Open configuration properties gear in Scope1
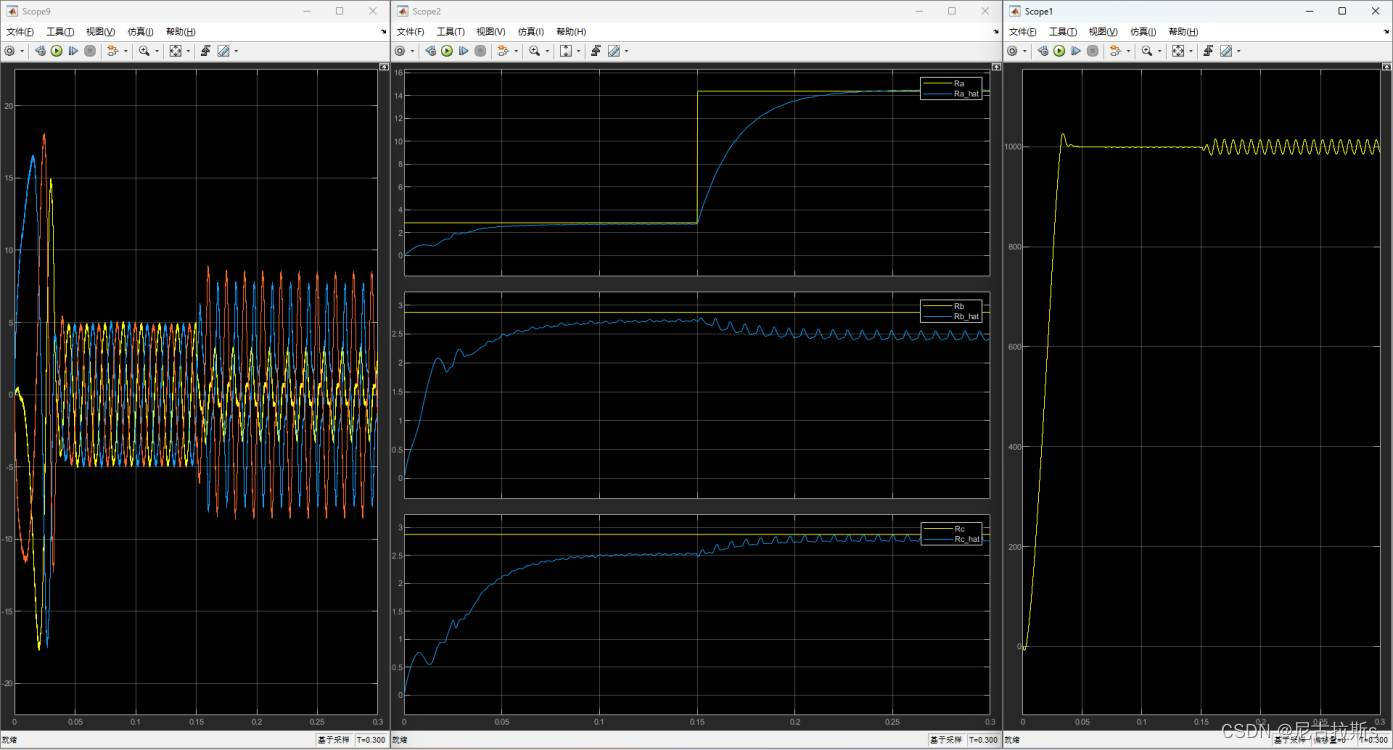 coord(1012,51)
